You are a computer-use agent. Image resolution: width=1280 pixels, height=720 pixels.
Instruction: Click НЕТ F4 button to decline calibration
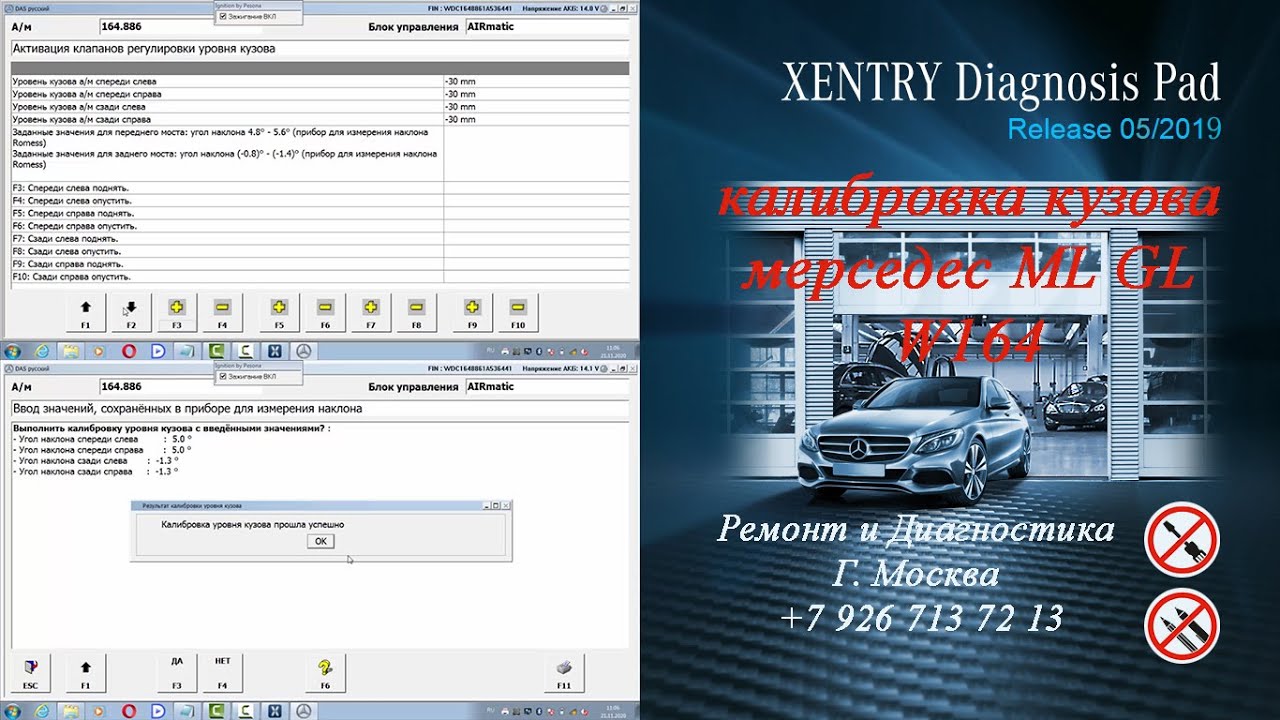pos(222,674)
